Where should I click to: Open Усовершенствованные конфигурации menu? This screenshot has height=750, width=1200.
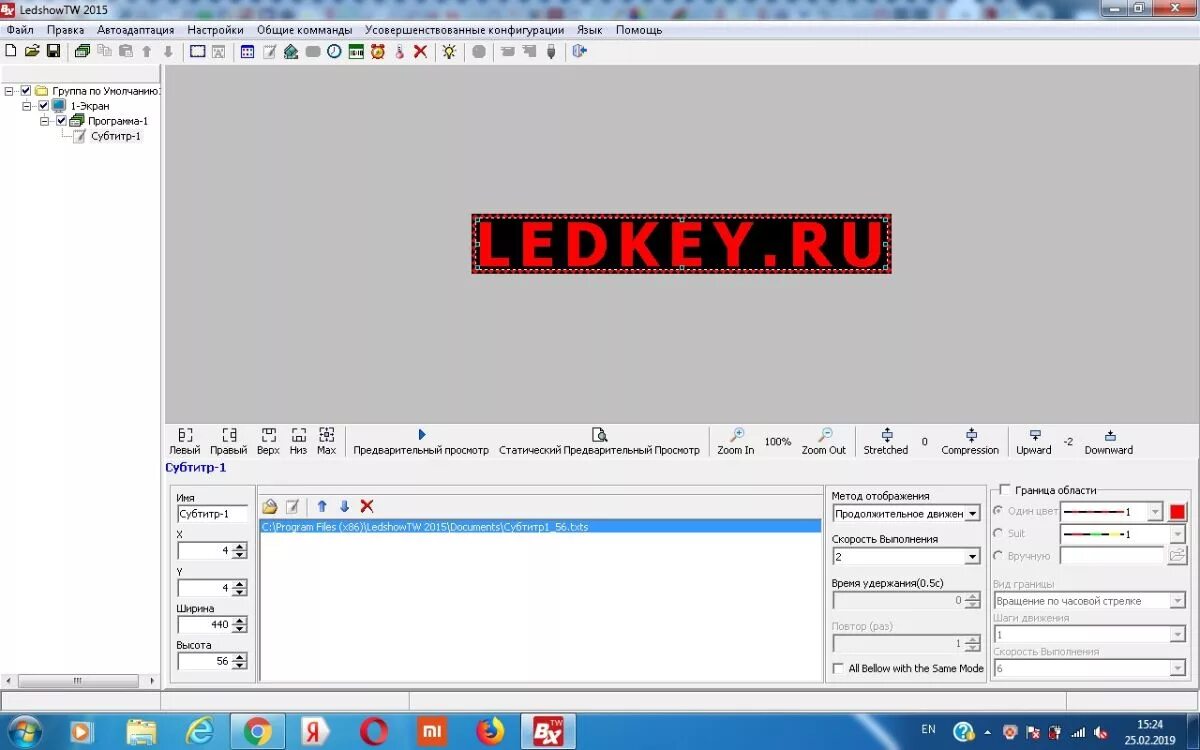[x=464, y=30]
